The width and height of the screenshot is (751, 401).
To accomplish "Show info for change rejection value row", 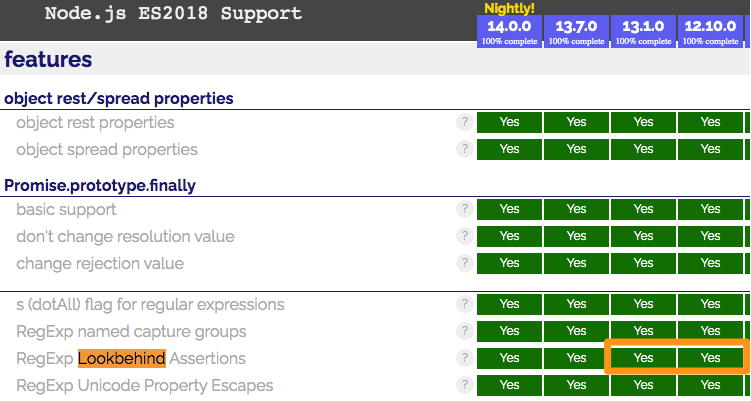I will tap(465, 263).
